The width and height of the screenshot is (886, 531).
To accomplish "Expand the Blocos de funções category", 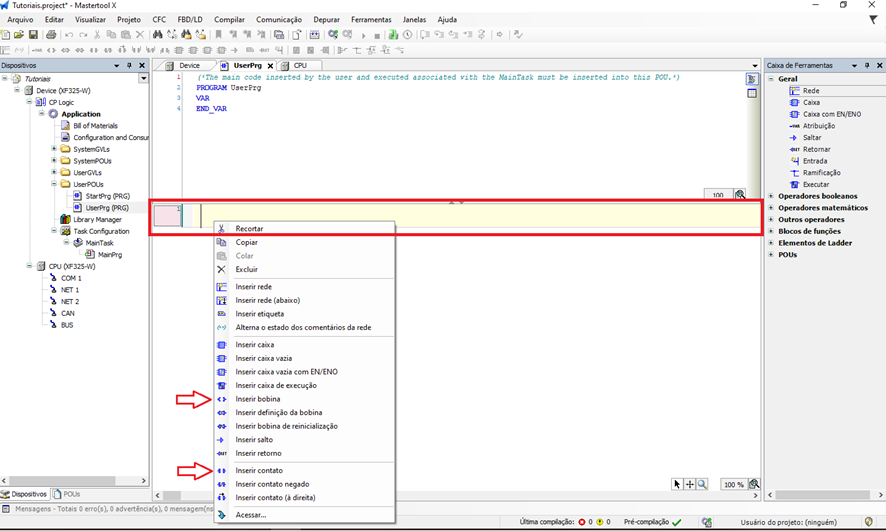I will [771, 231].
